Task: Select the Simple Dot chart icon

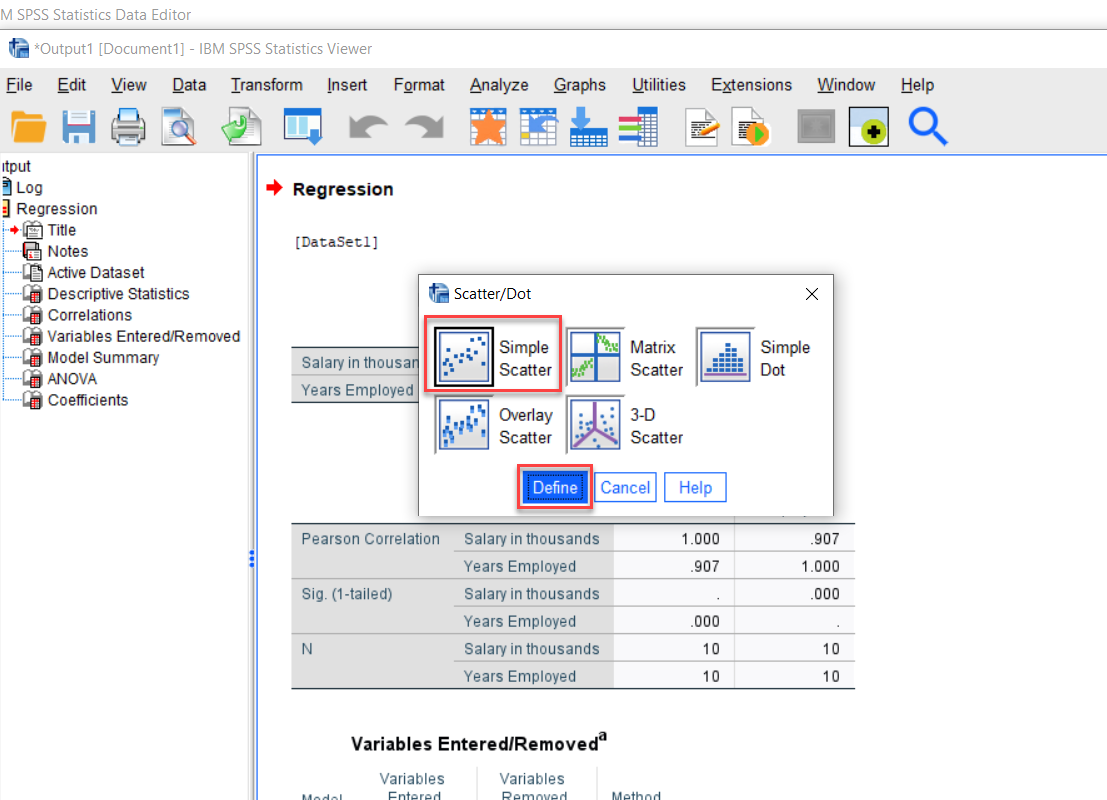Action: tap(725, 357)
